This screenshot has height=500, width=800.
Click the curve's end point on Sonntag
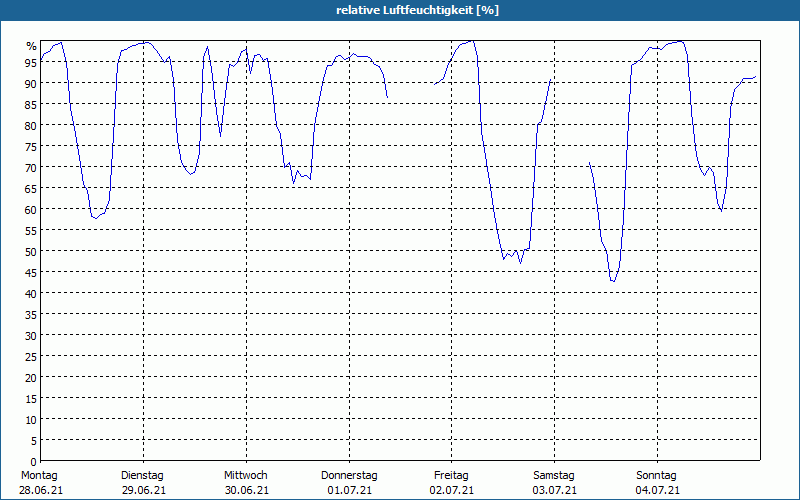coord(756,77)
